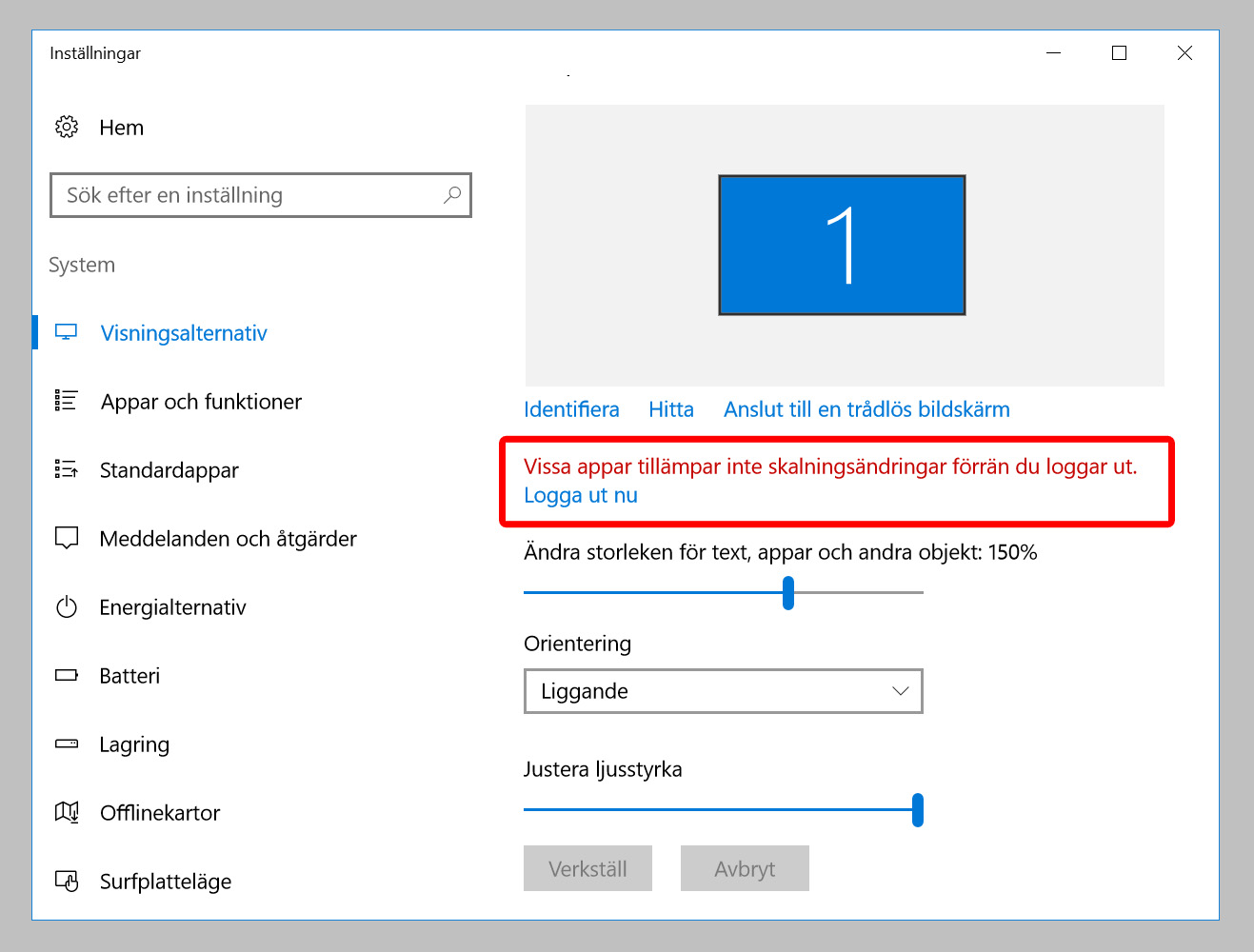Click inside the Sök efter en inställning field

click(x=238, y=194)
